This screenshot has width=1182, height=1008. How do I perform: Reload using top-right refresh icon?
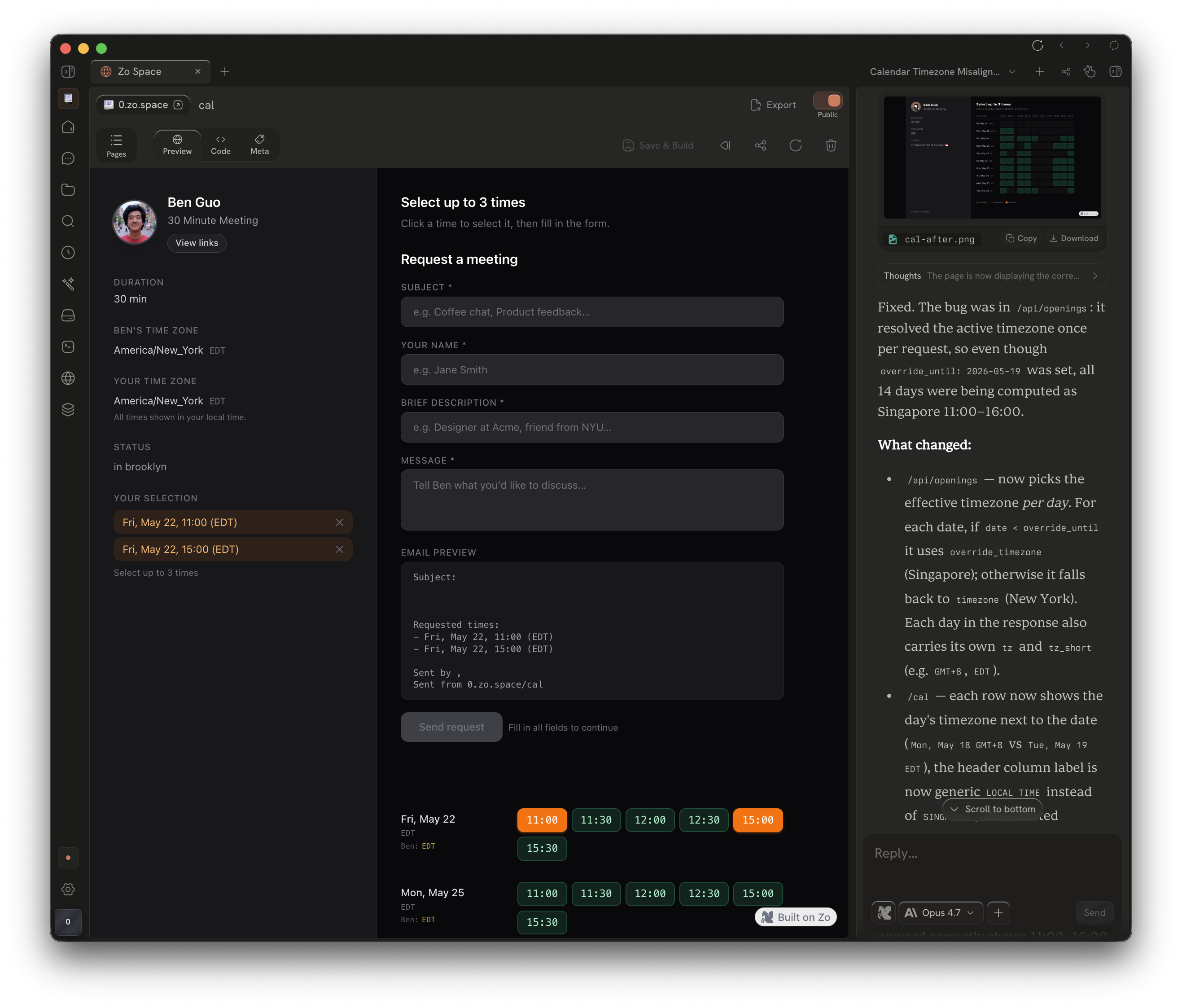coord(1038,46)
